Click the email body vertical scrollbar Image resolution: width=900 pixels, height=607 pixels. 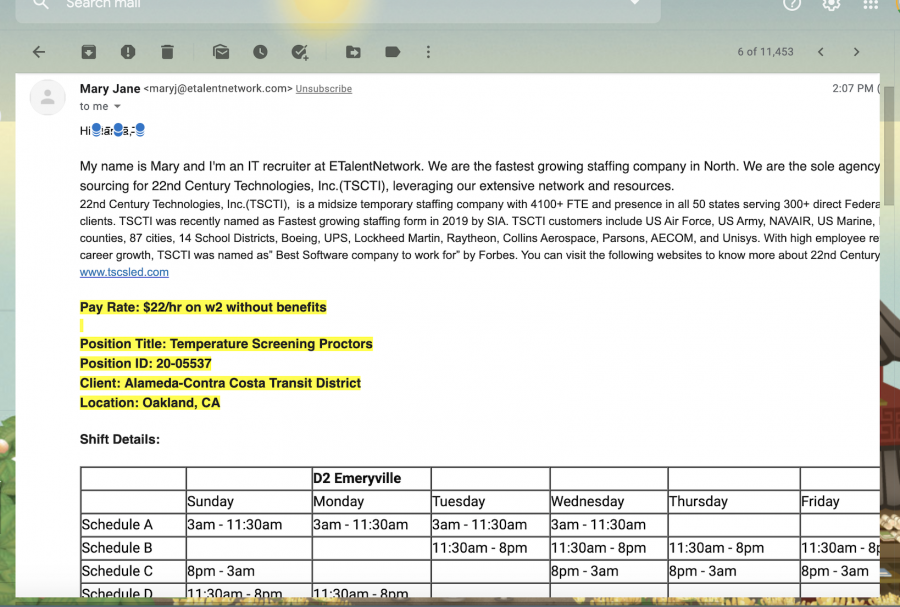pos(889,145)
